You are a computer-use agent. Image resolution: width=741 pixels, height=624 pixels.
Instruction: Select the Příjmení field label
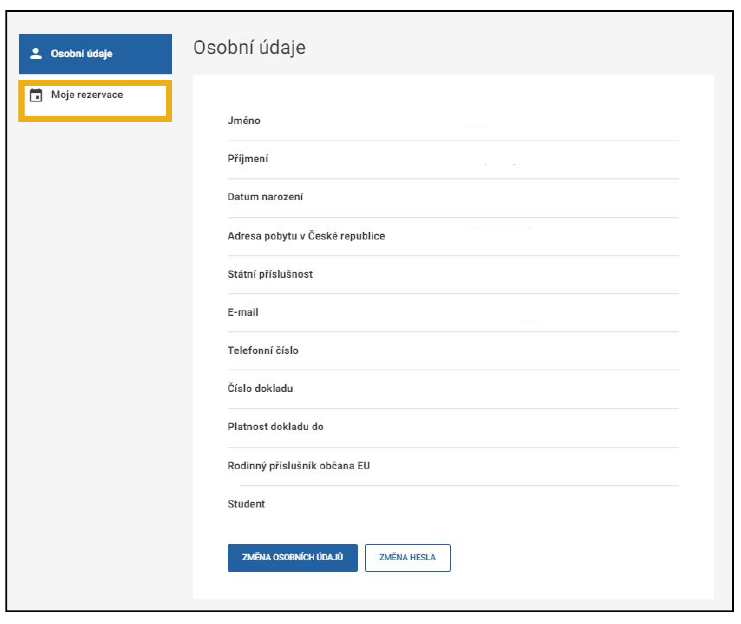248,159
